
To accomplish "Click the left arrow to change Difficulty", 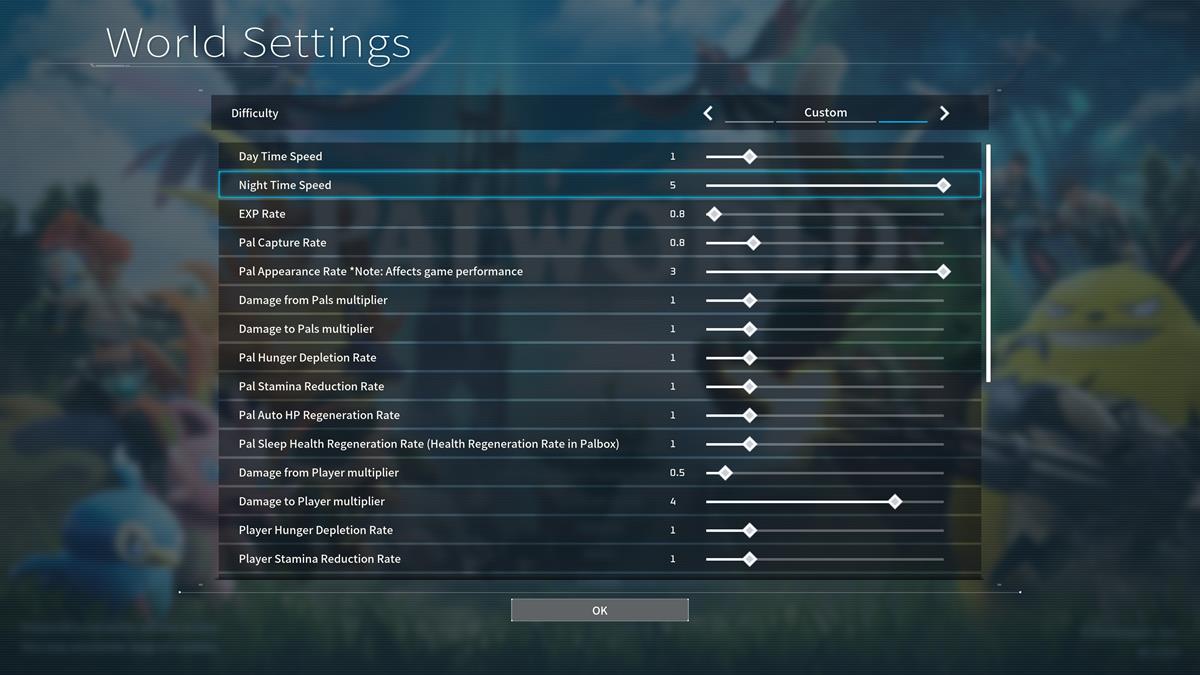I will [x=708, y=113].
